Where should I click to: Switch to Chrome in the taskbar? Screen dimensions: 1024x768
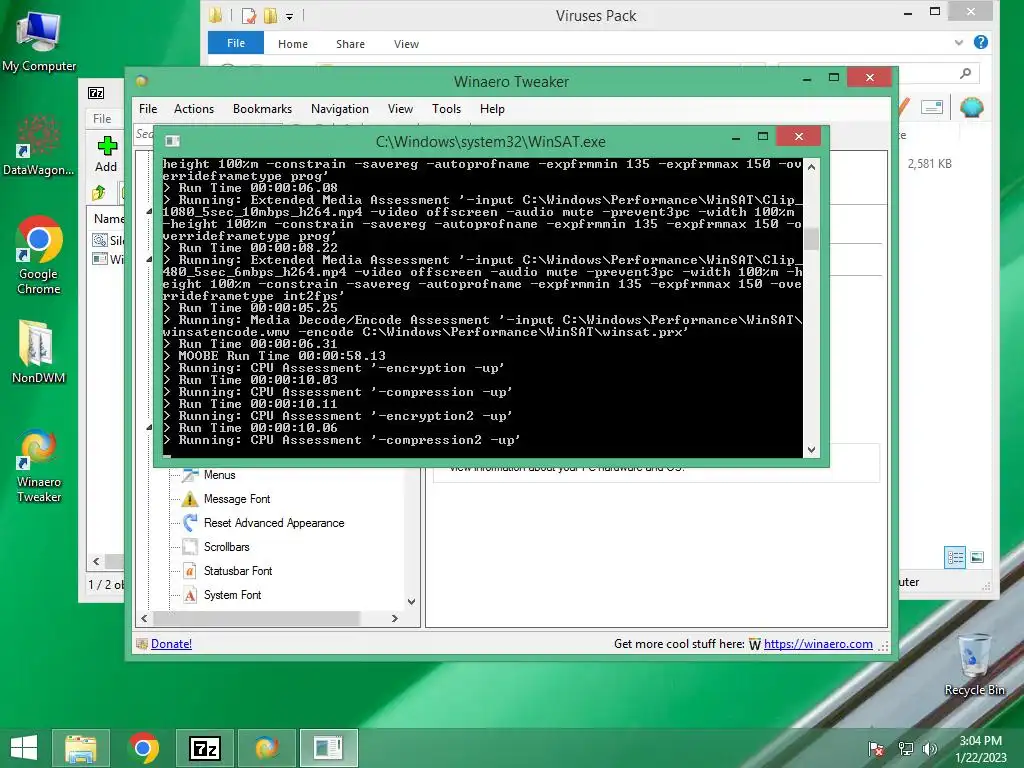pos(143,748)
